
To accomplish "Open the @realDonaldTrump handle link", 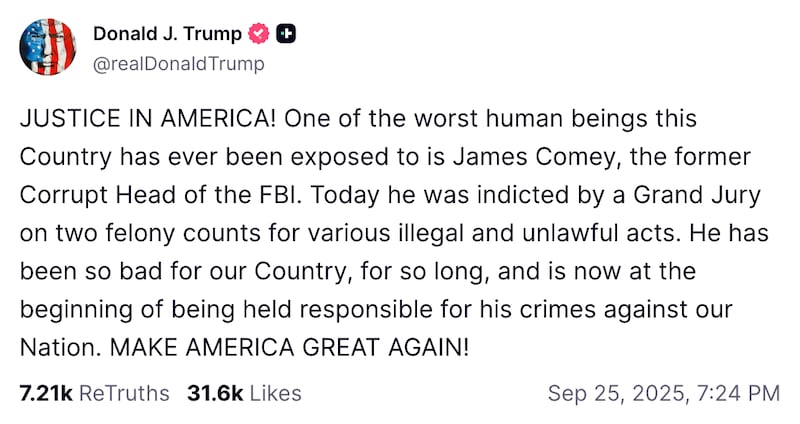I will [178, 64].
